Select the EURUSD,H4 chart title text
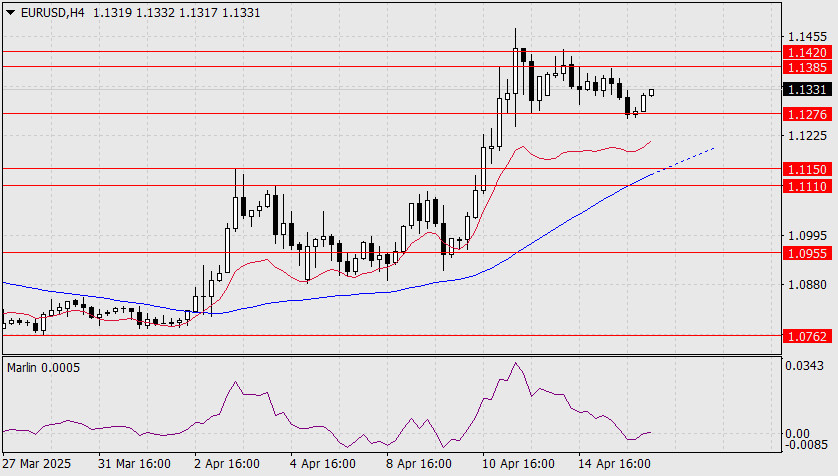The height and width of the screenshot is (476, 838). pyautogui.click(x=52, y=12)
